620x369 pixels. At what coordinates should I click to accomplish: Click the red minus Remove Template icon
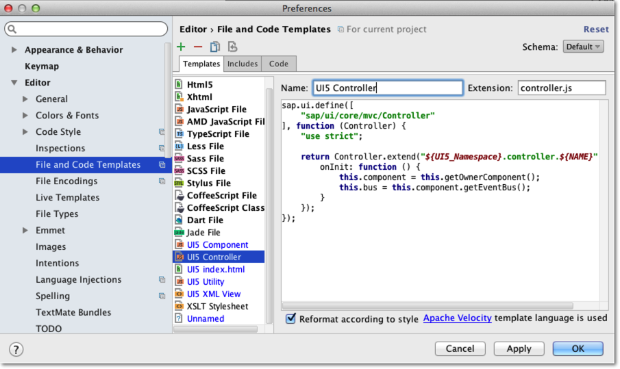[x=198, y=47]
